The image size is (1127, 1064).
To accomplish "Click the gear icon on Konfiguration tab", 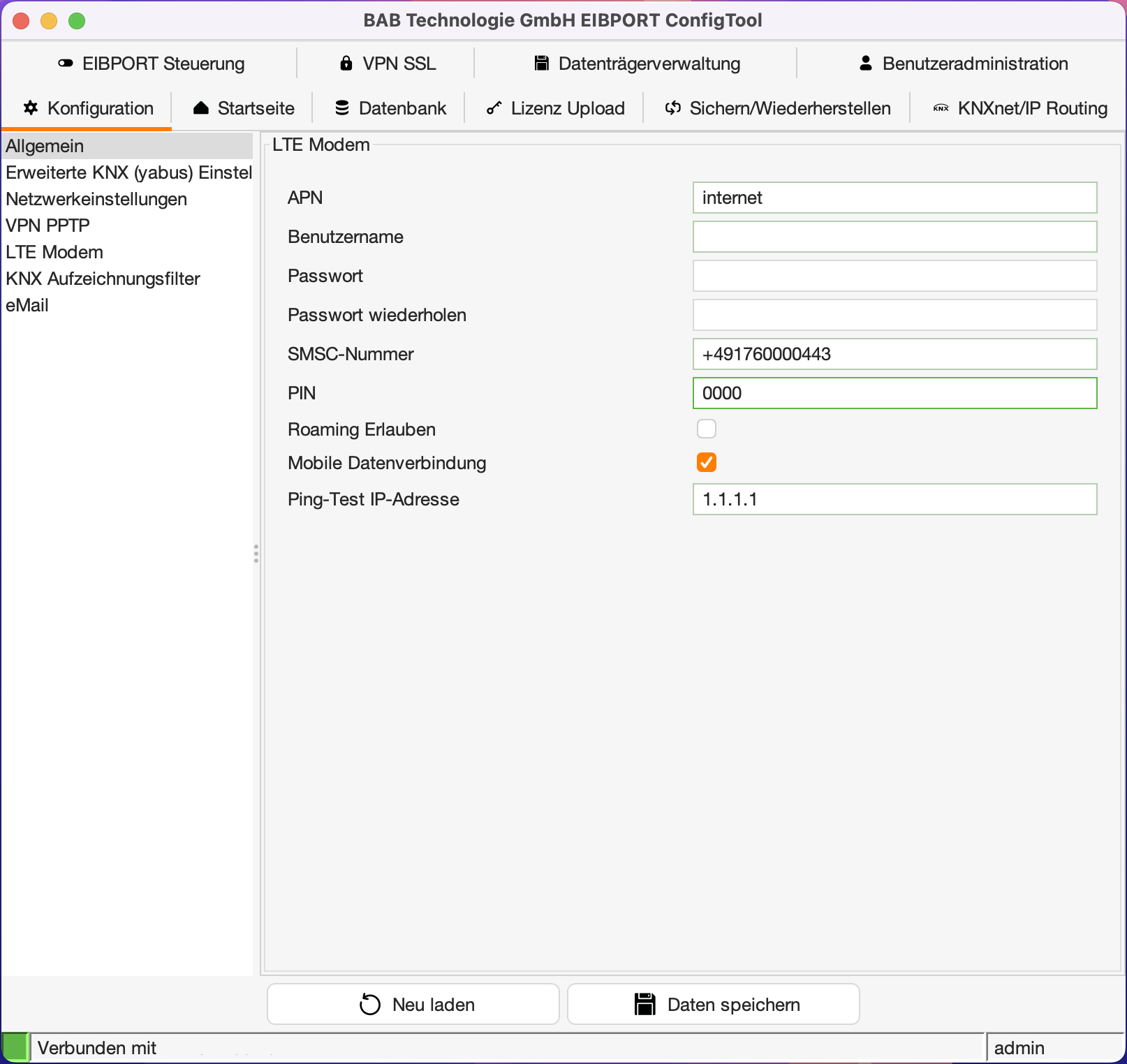I will [31, 108].
